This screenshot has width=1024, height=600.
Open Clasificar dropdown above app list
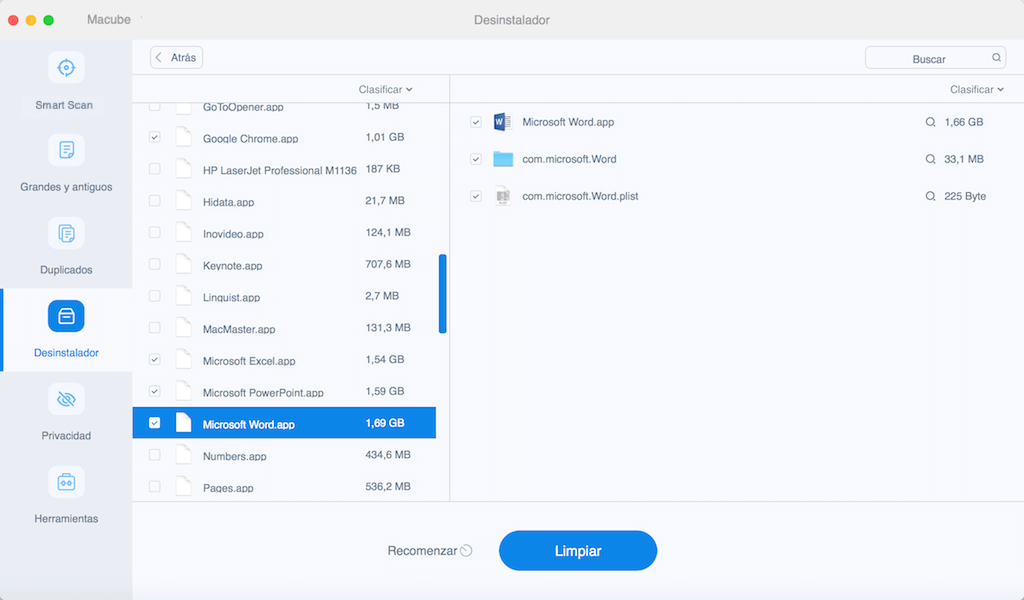tap(385, 89)
